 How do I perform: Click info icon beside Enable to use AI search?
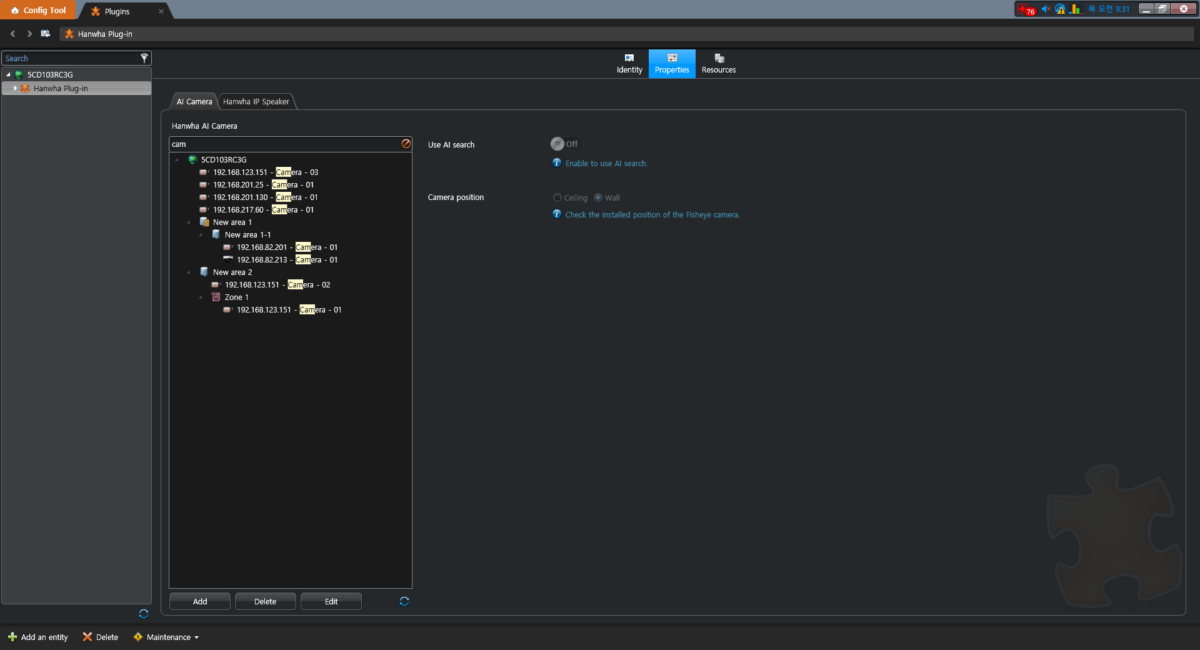click(x=557, y=162)
